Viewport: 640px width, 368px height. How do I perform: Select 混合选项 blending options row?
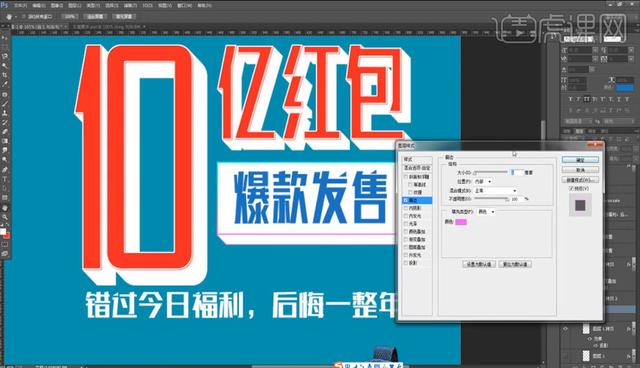tap(417, 168)
